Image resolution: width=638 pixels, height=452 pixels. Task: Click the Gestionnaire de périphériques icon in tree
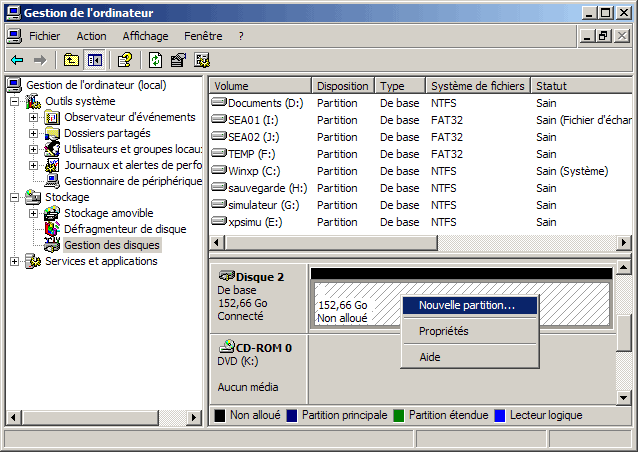[x=52, y=181]
